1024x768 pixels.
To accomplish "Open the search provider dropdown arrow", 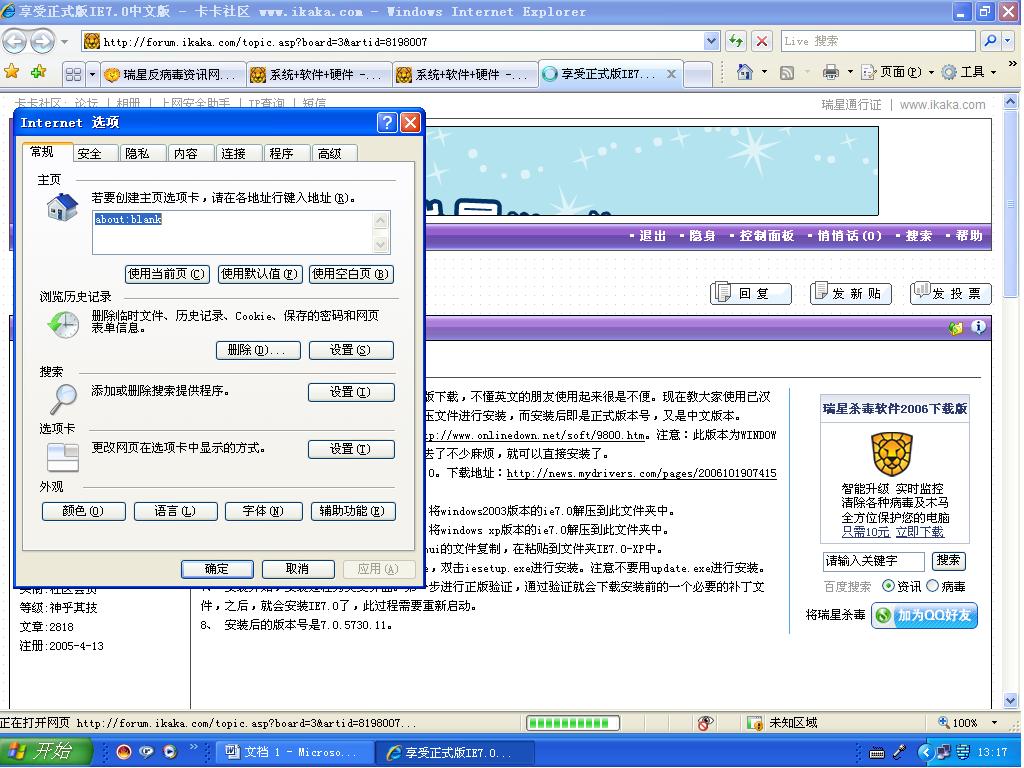I will click(x=1008, y=40).
